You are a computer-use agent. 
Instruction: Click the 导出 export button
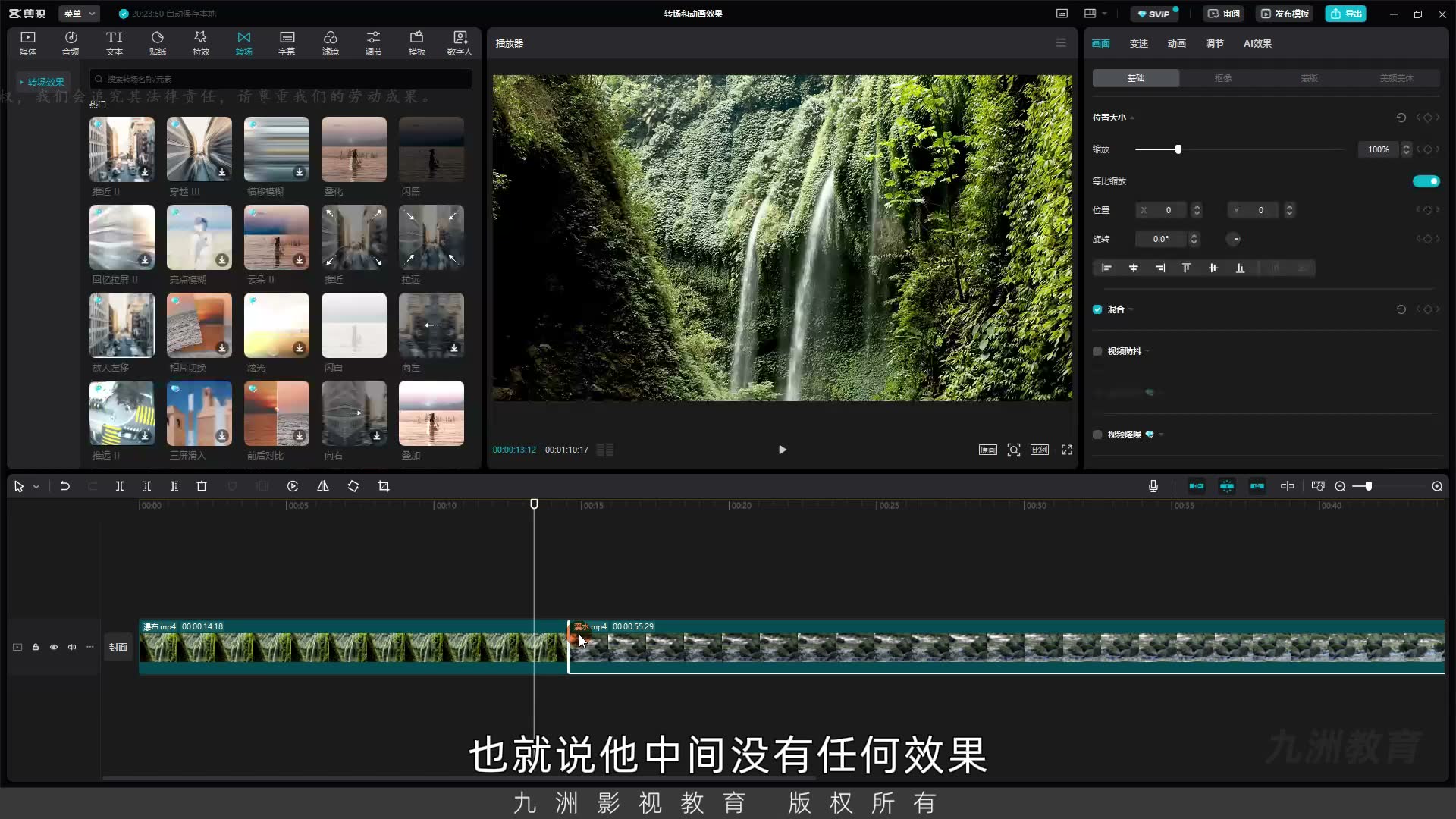point(1345,14)
